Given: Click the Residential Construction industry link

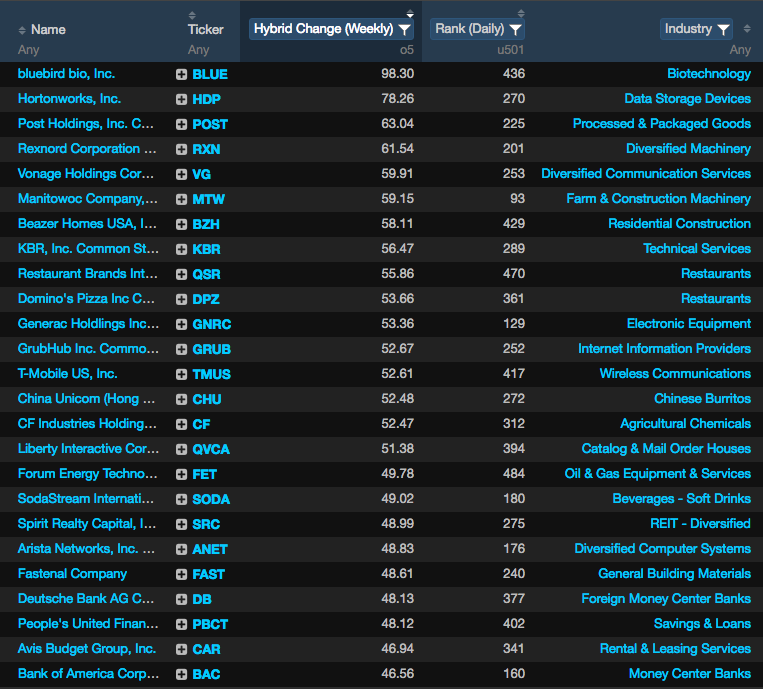Looking at the screenshot, I should click(680, 224).
